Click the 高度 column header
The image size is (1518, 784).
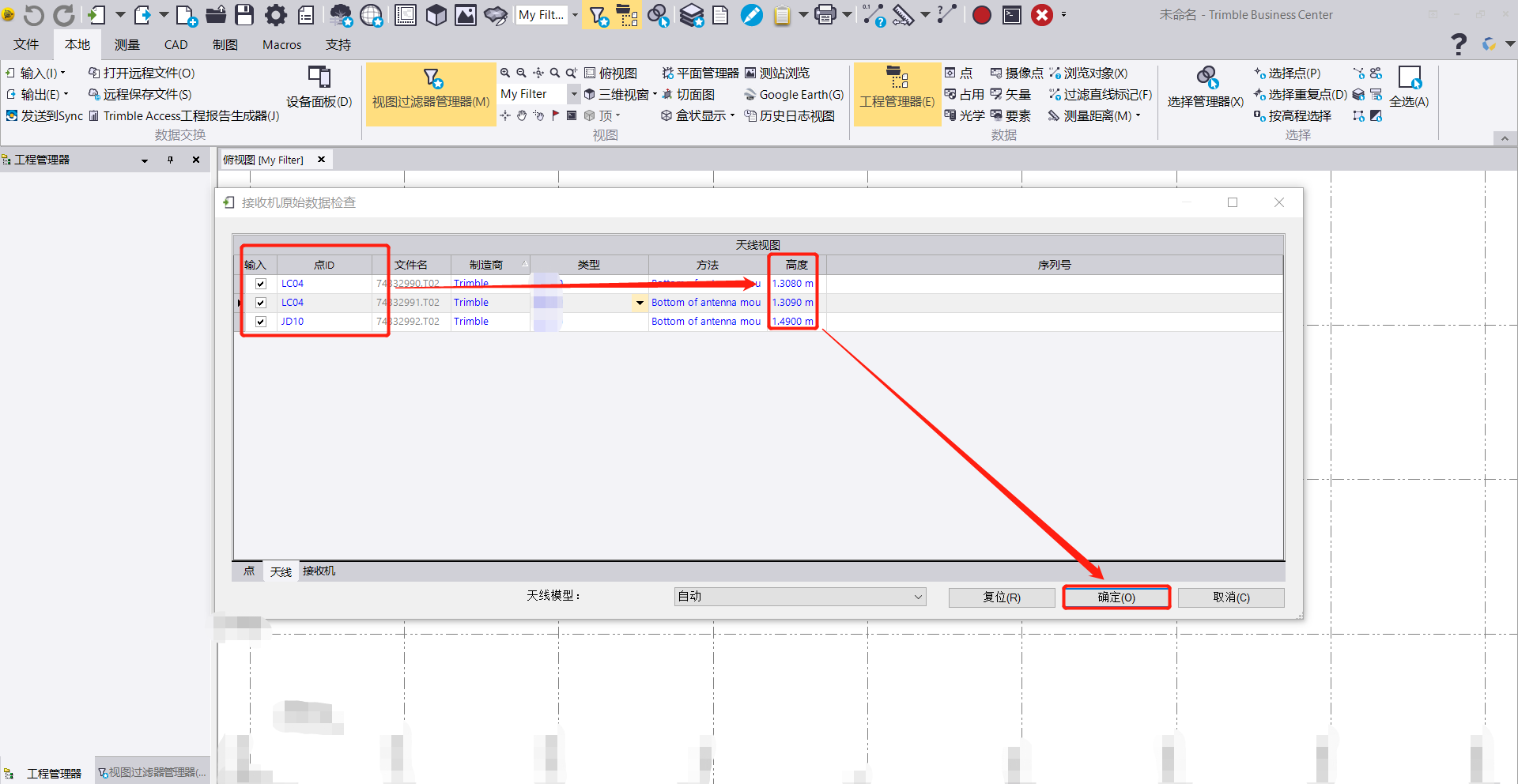796,265
